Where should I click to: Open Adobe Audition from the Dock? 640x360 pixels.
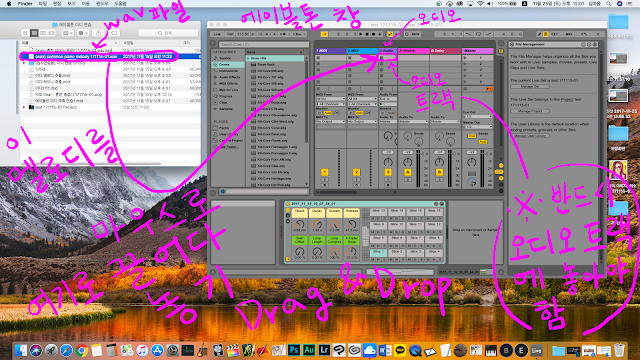tap(309, 350)
